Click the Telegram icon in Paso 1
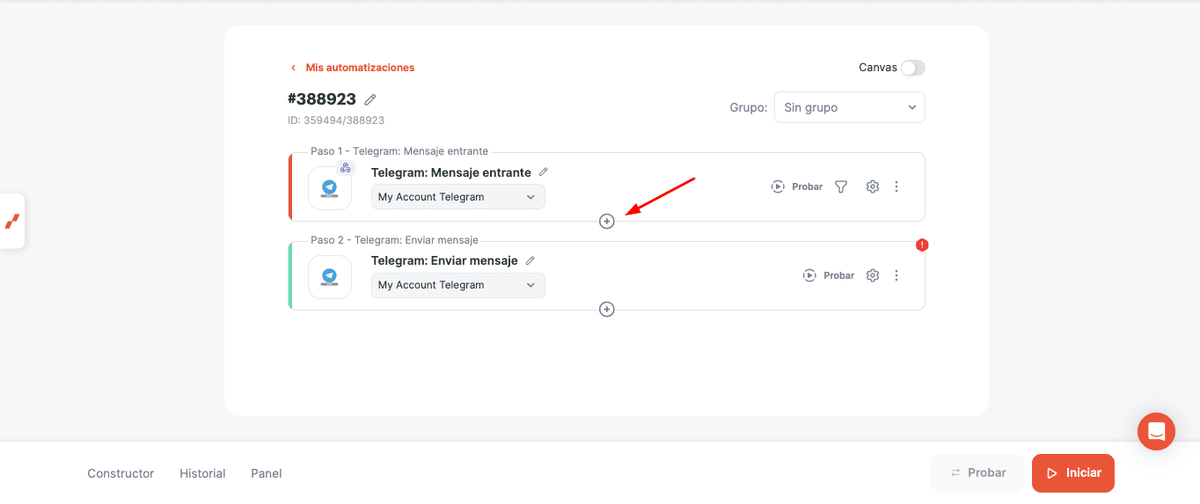Image resolution: width=1200 pixels, height=504 pixels. tap(330, 188)
